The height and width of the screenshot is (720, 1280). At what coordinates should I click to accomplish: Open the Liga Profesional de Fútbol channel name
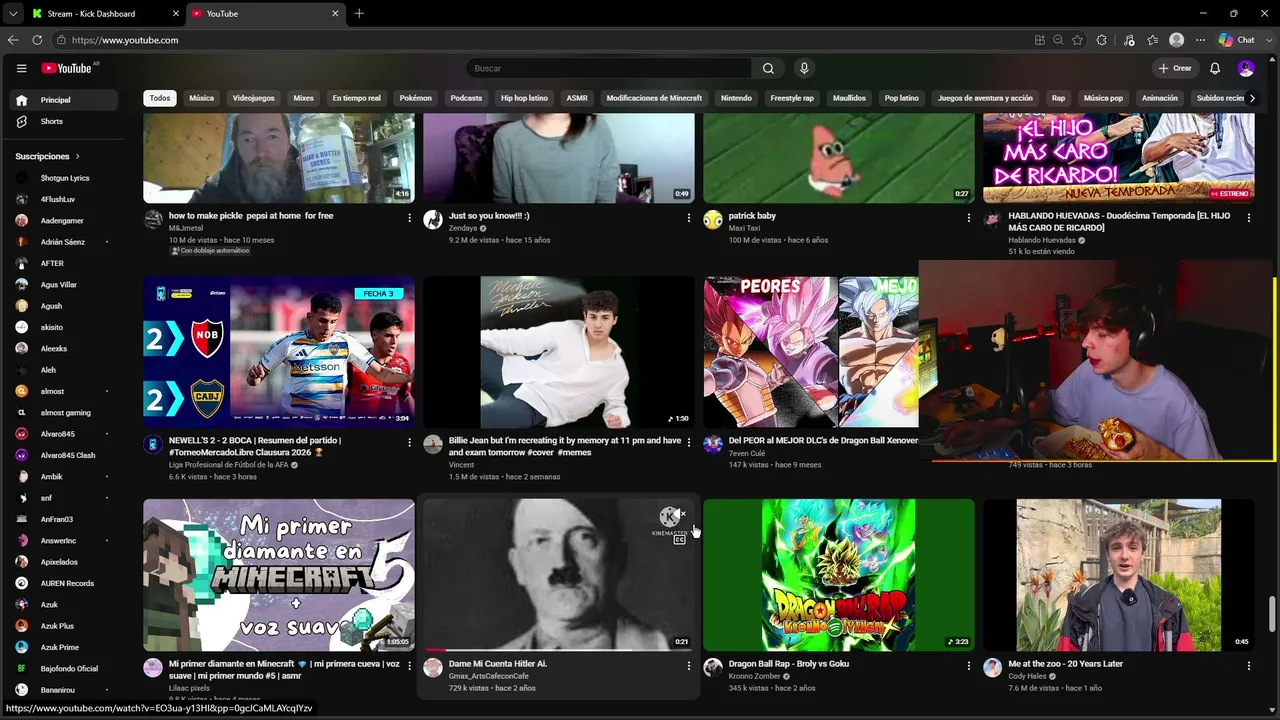pos(228,464)
